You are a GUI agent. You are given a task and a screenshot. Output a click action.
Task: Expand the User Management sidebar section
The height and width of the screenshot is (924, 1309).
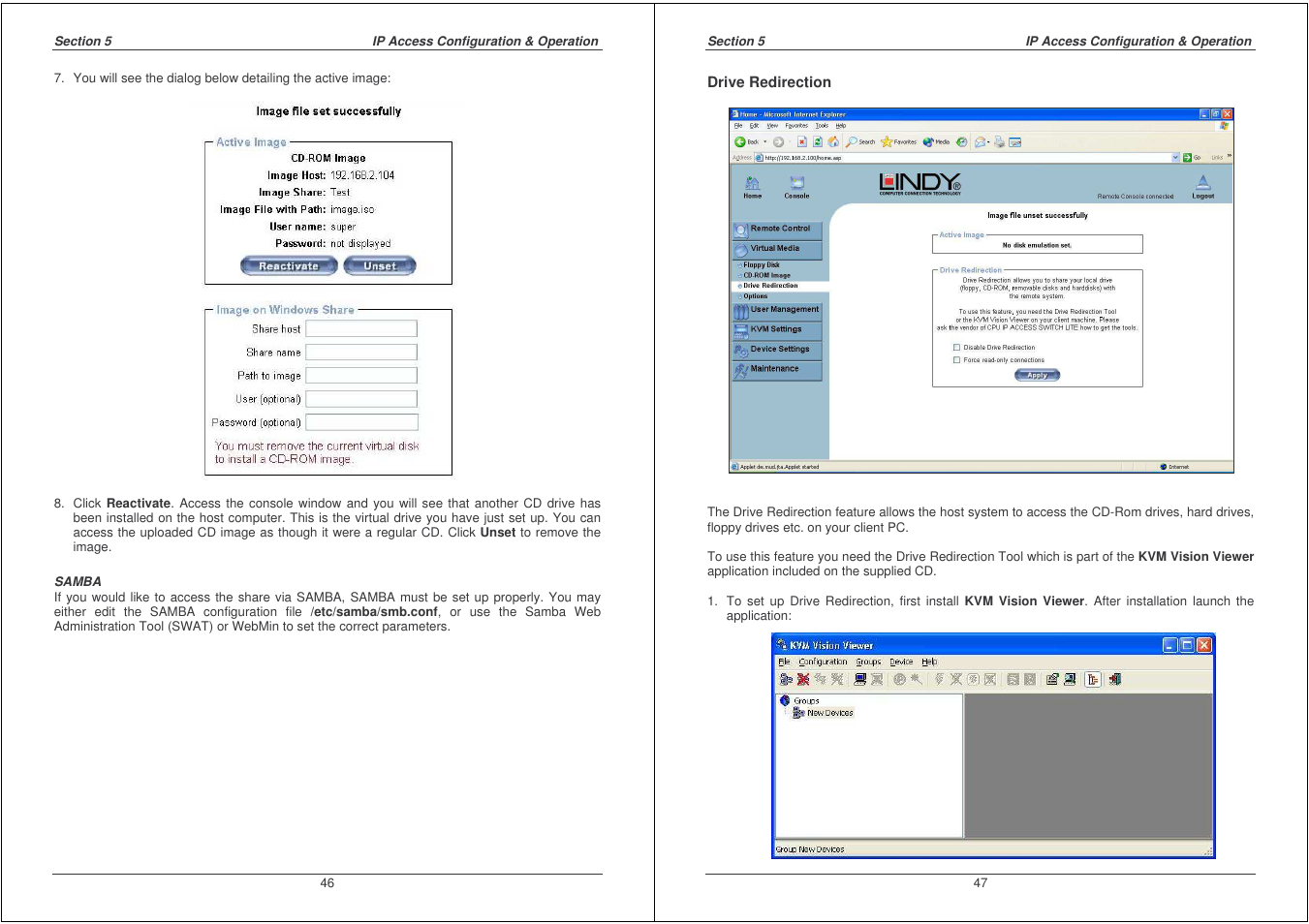[x=777, y=310]
